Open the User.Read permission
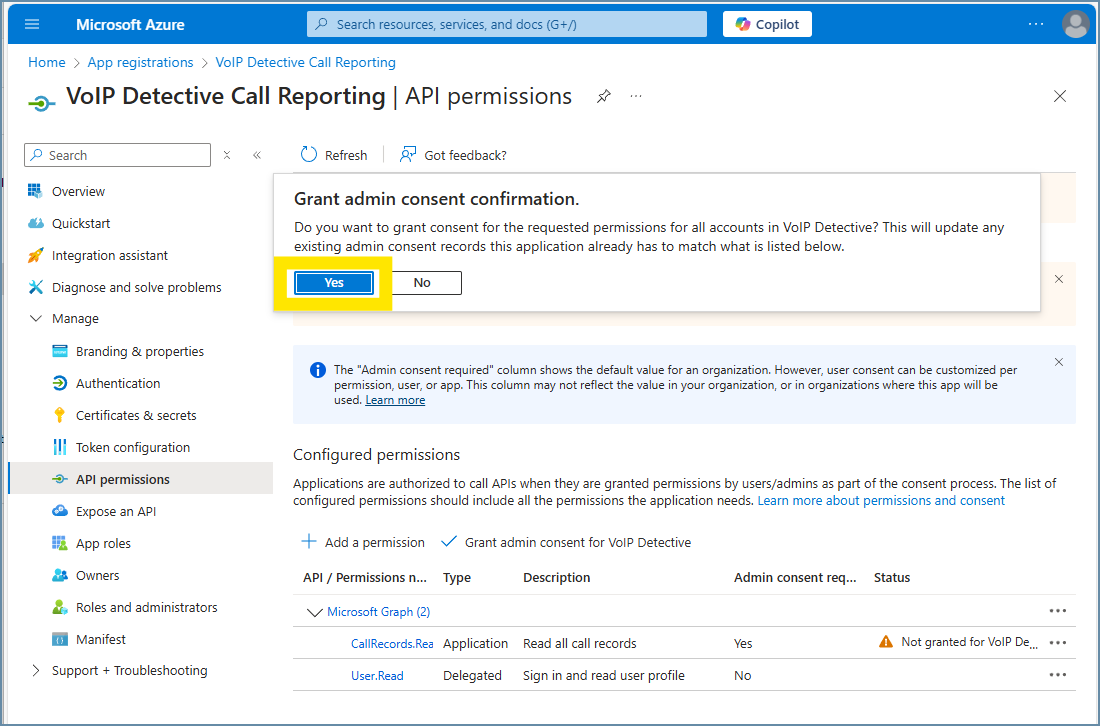Screen dimensions: 1100x726 coord(377,676)
